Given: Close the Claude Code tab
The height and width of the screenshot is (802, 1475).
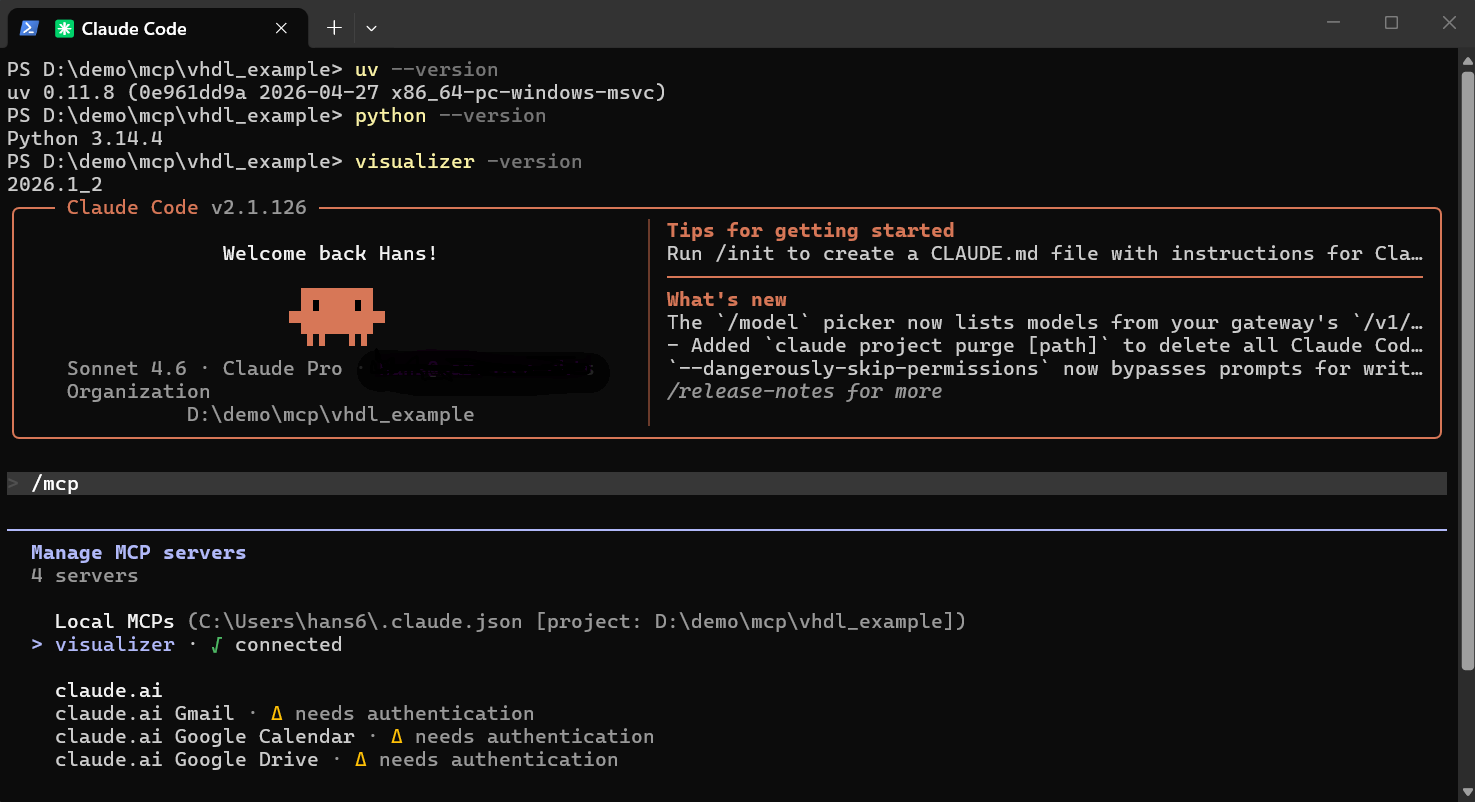Looking at the screenshot, I should coord(282,28).
